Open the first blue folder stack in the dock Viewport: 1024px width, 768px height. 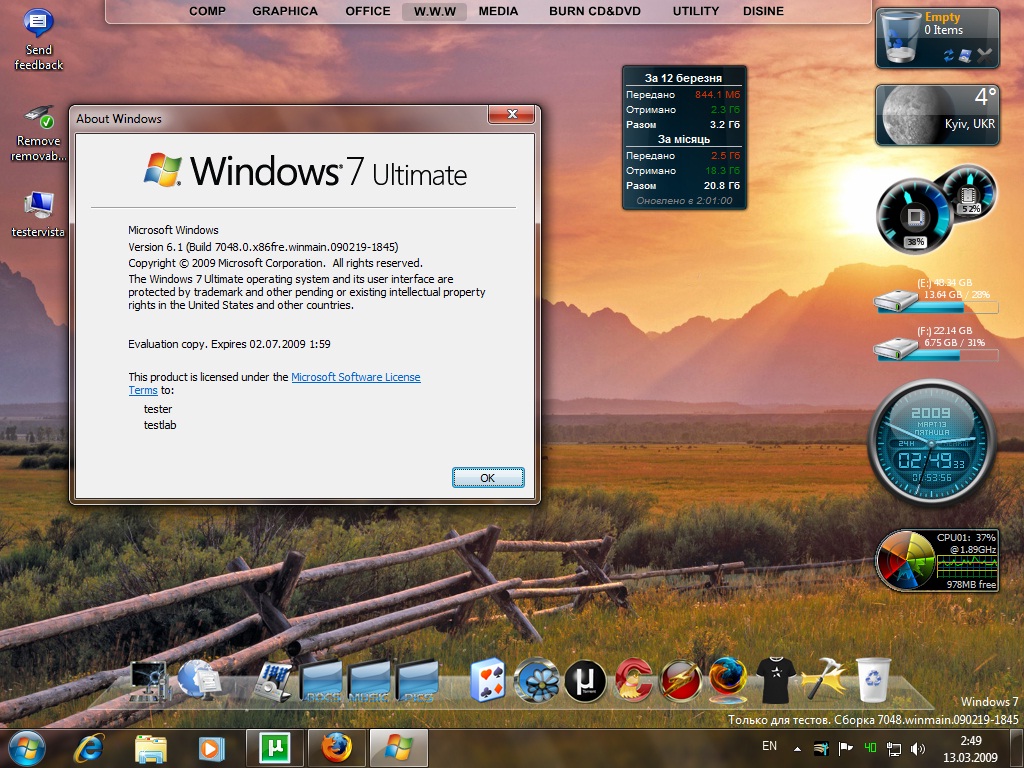(x=321, y=682)
